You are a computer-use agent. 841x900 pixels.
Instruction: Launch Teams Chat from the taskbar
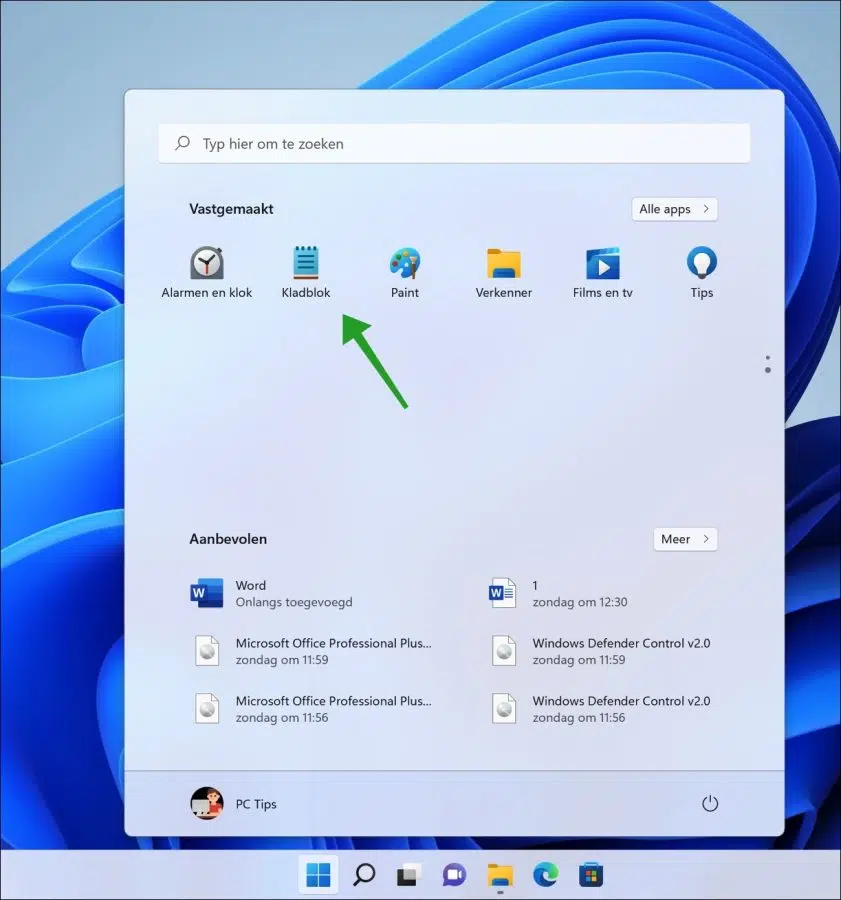(454, 875)
